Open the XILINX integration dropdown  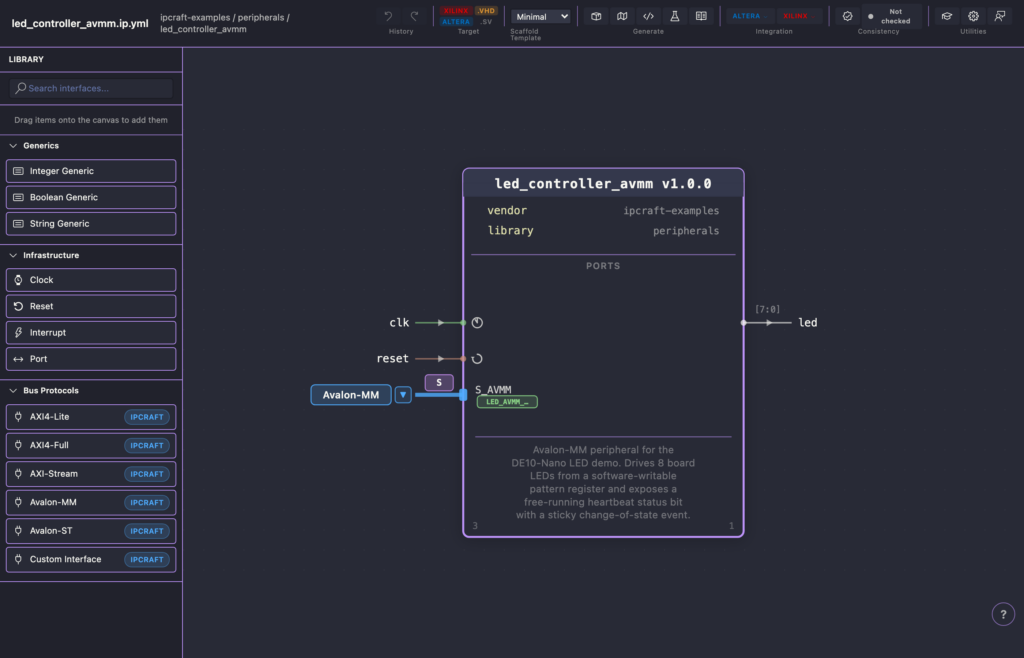tap(799, 16)
